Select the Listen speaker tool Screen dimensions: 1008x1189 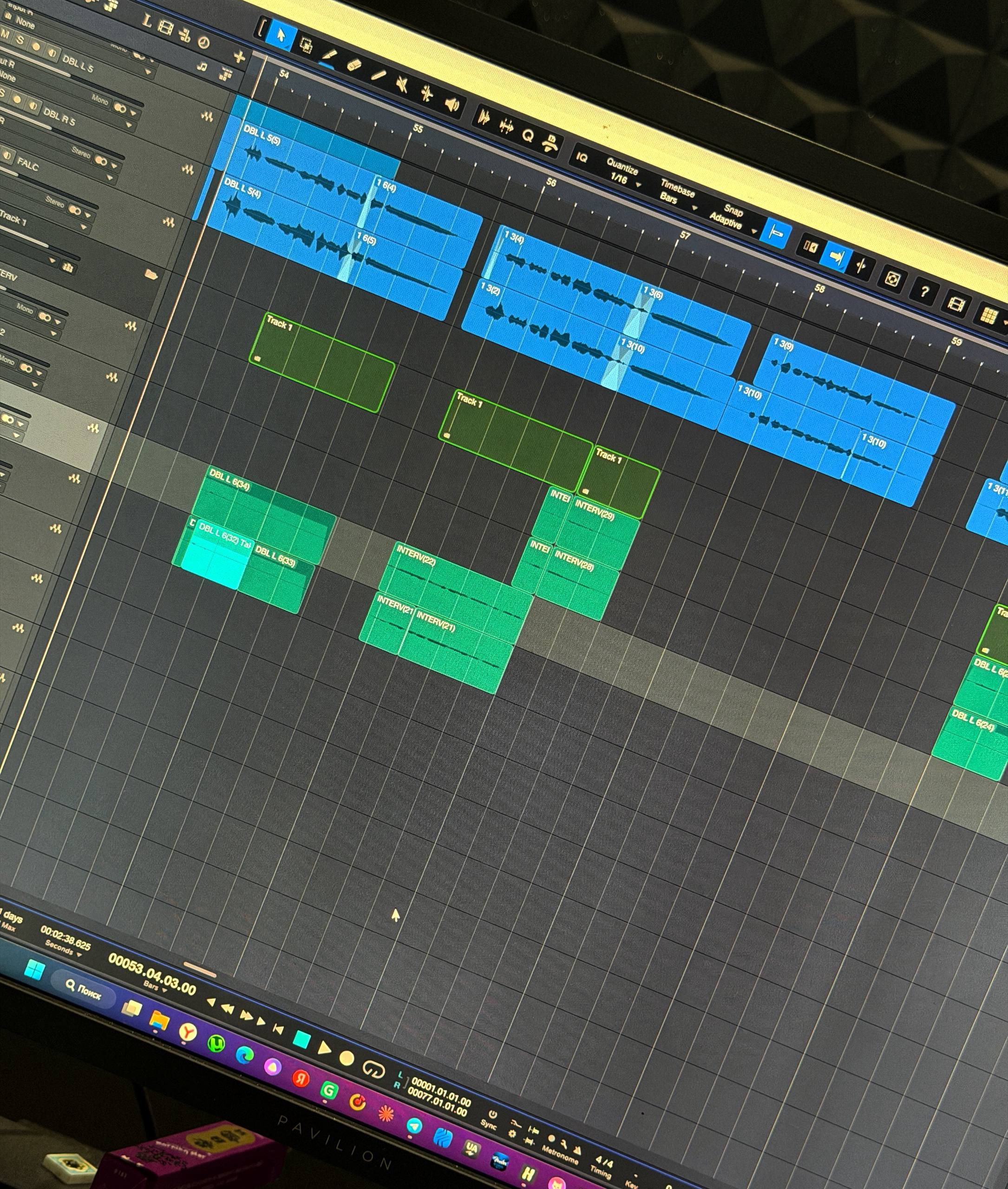pyautogui.click(x=452, y=105)
